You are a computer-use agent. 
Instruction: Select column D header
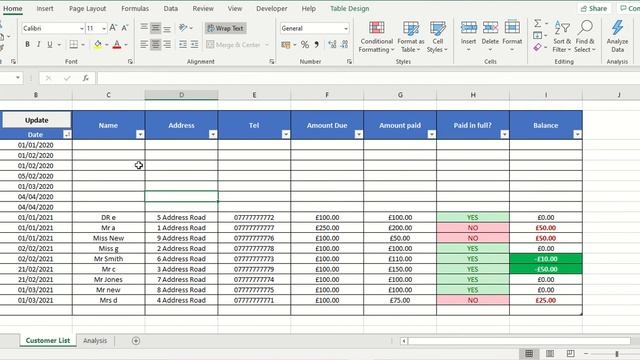(x=181, y=95)
